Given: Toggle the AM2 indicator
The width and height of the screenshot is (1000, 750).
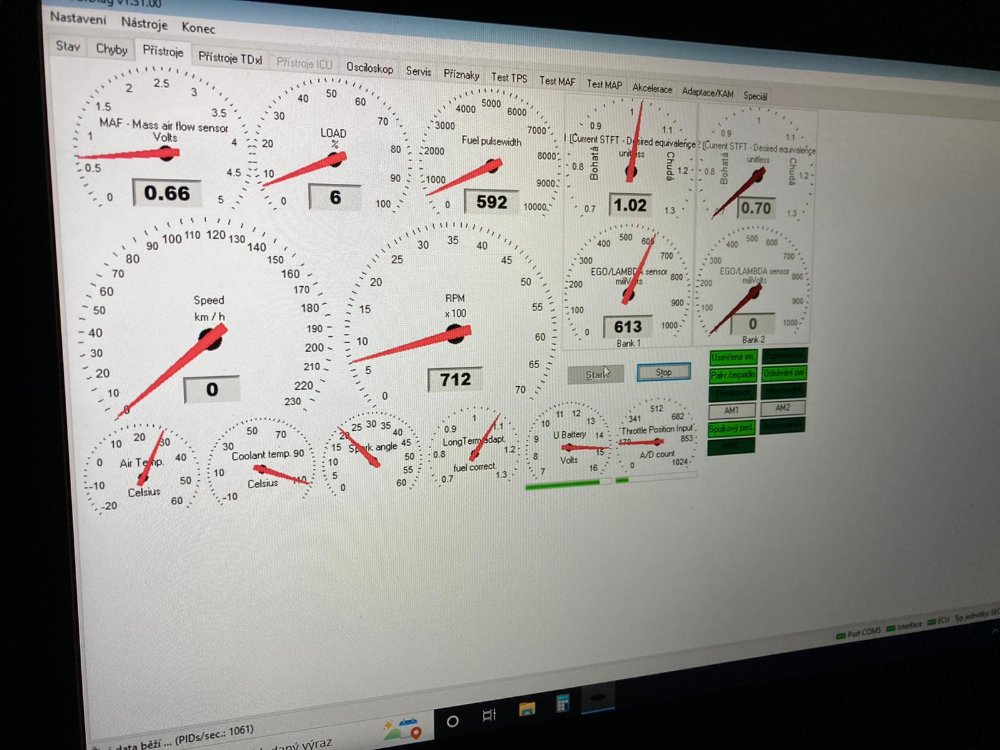Looking at the screenshot, I should [x=782, y=408].
